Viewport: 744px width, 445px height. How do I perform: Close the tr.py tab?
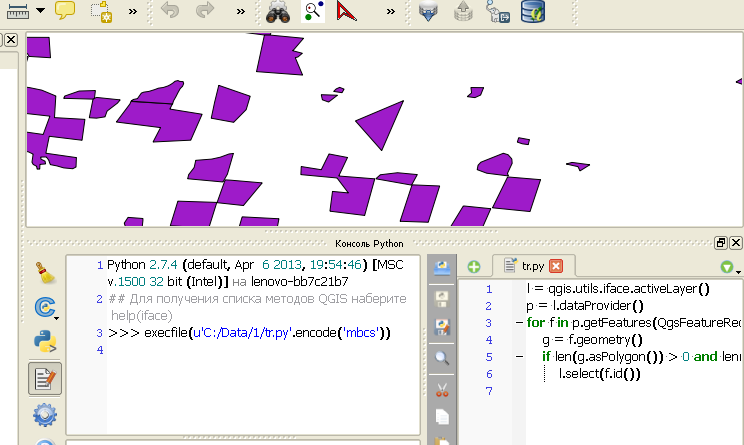click(556, 266)
